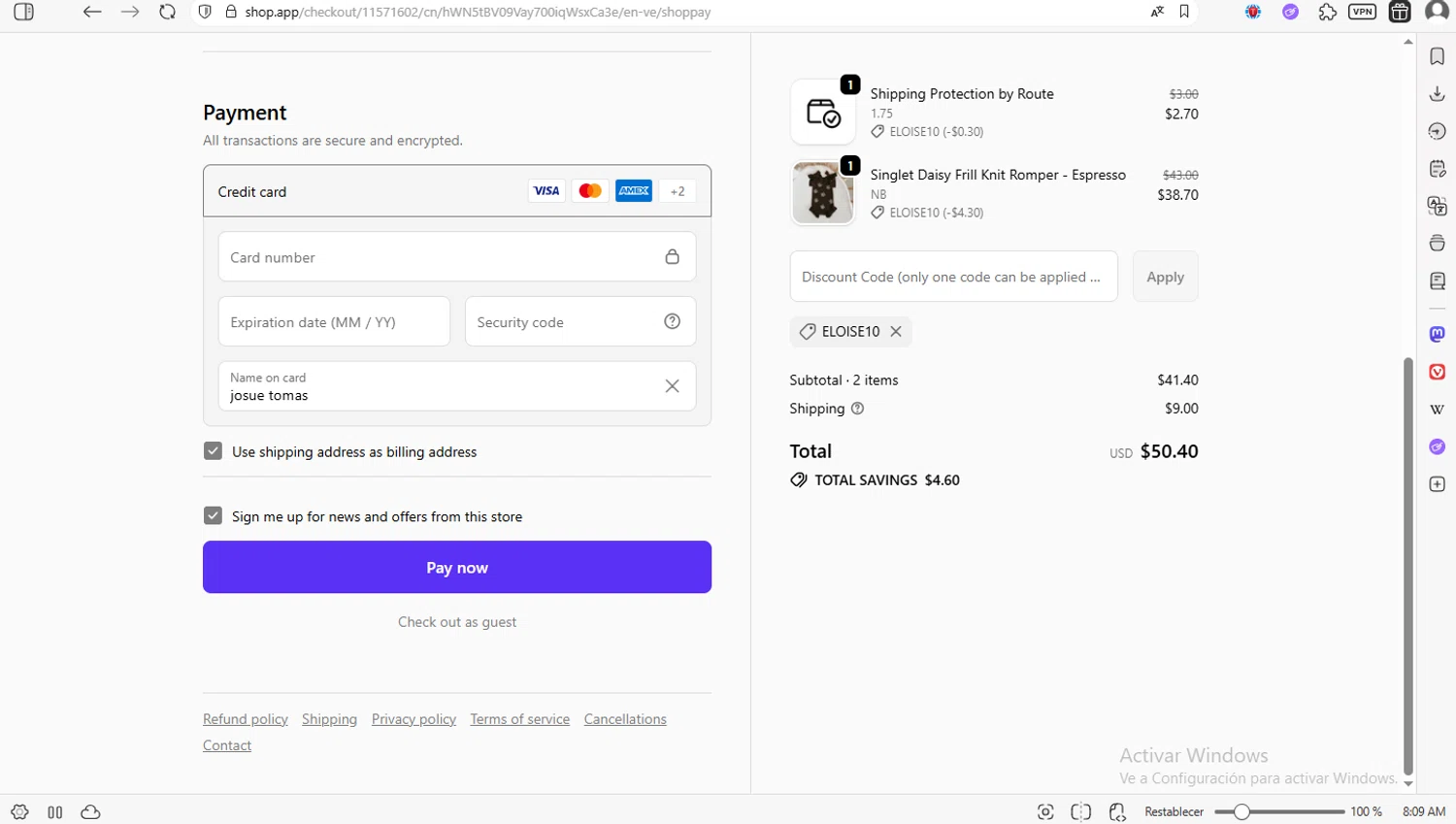Select the Credit card payment option
The width and height of the screenshot is (1456, 824).
tap(457, 191)
